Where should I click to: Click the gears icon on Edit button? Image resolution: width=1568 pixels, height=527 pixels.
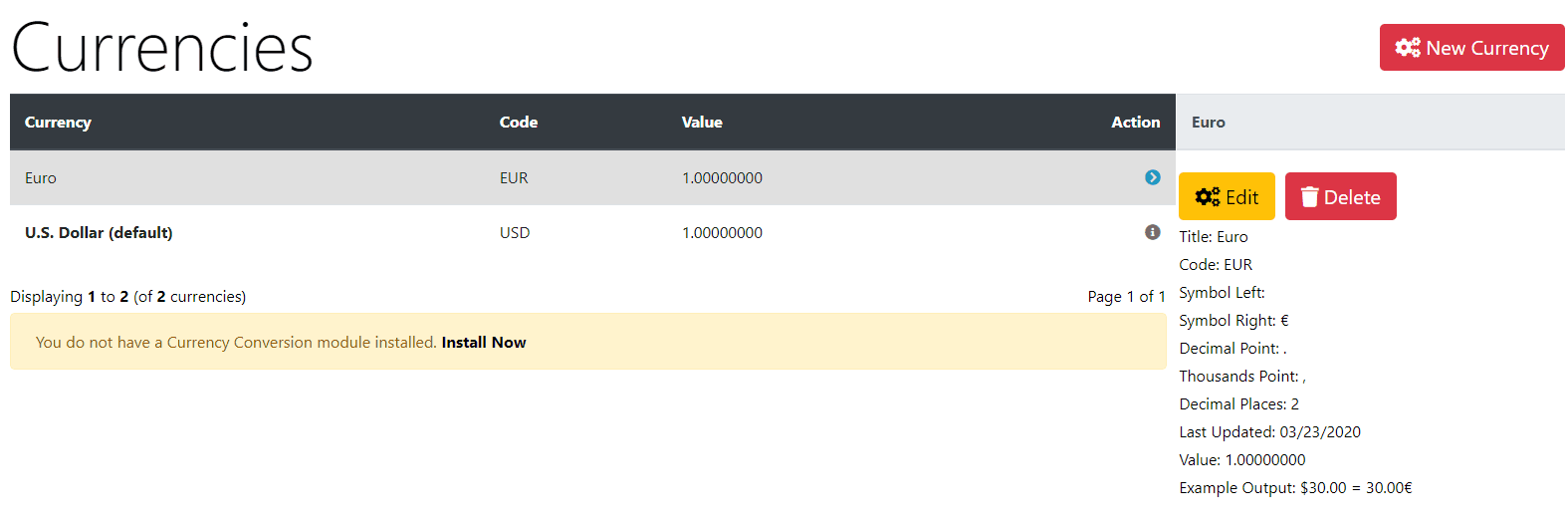point(1208,197)
